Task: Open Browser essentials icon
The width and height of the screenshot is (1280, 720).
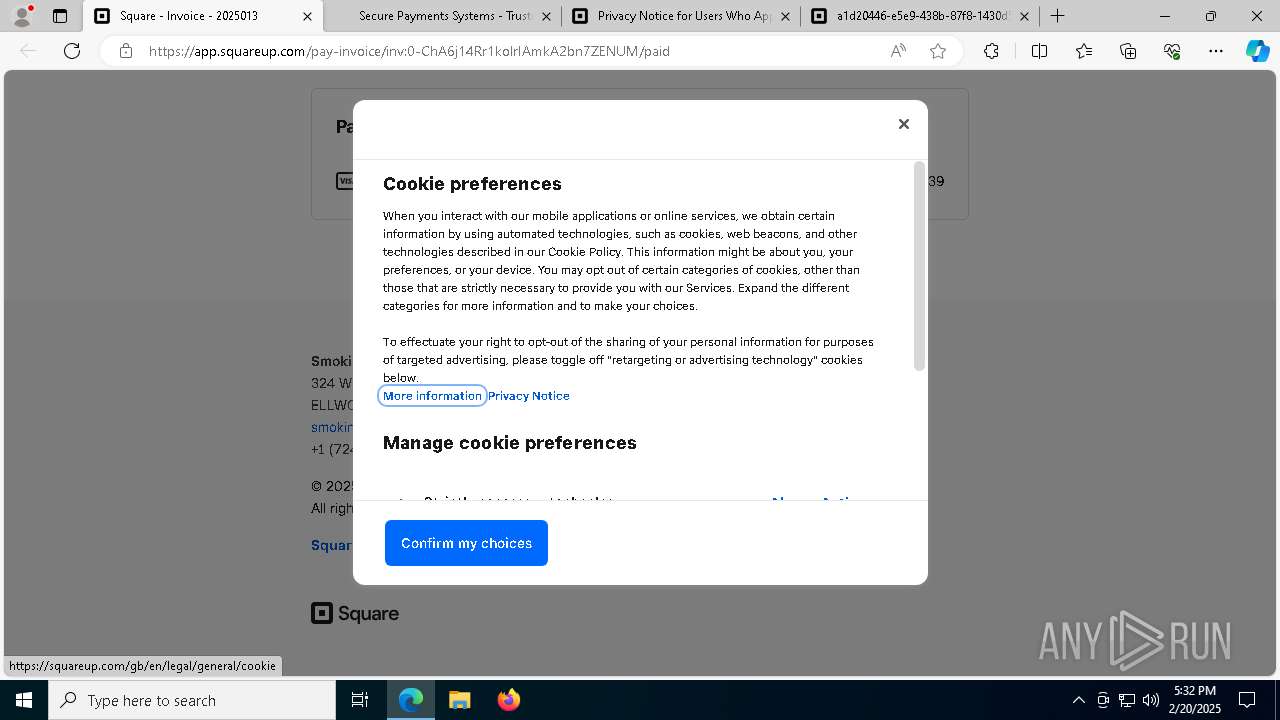Action: click(1172, 51)
